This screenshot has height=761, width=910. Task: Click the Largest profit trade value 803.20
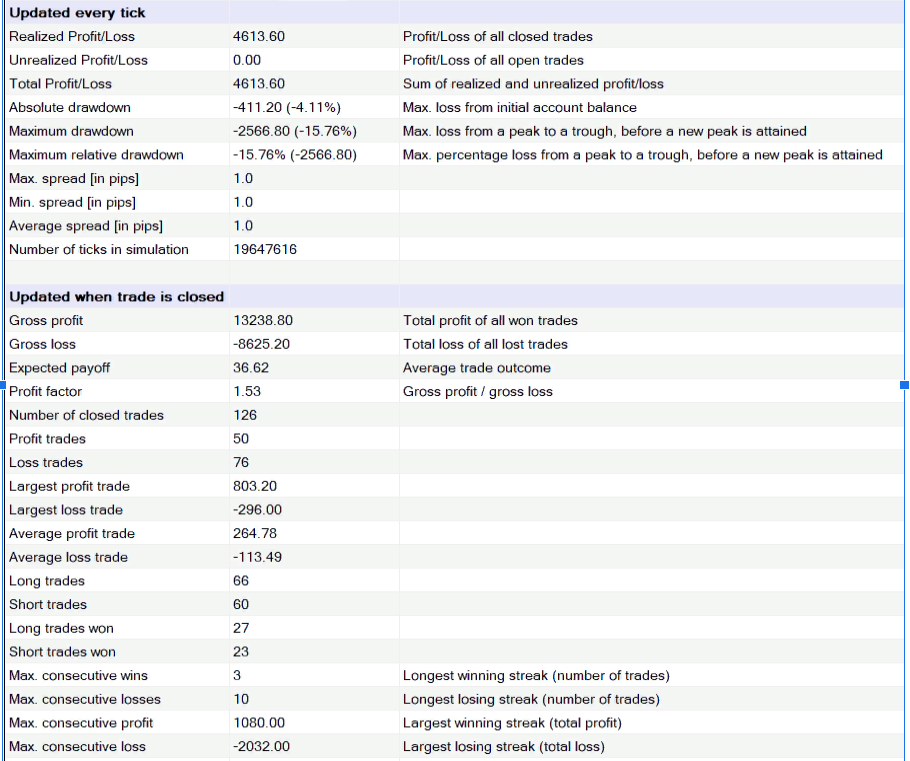click(x=254, y=486)
